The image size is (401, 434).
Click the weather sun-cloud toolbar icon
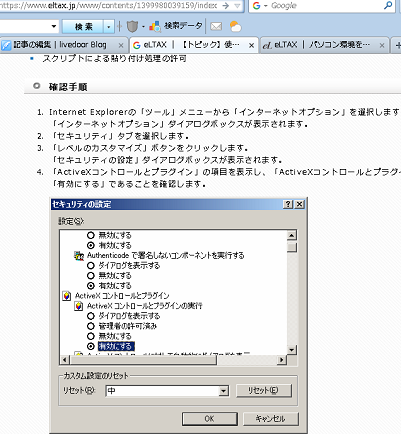tap(235, 26)
